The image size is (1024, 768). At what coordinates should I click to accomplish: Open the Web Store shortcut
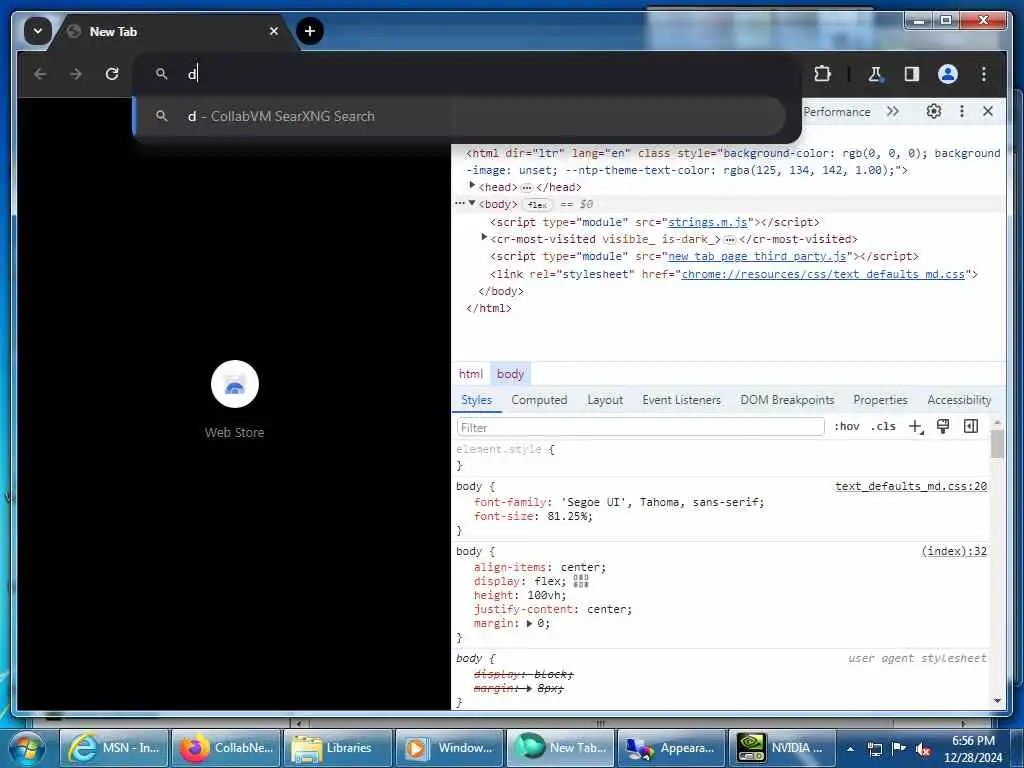tap(234, 399)
